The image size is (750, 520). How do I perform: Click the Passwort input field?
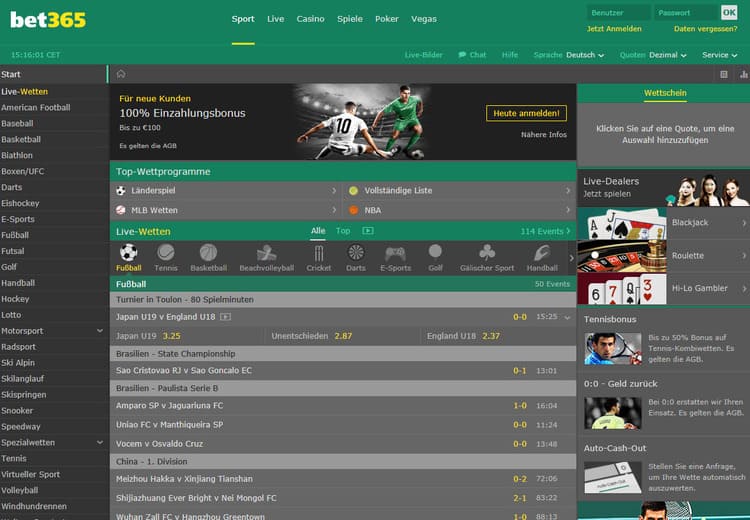687,12
